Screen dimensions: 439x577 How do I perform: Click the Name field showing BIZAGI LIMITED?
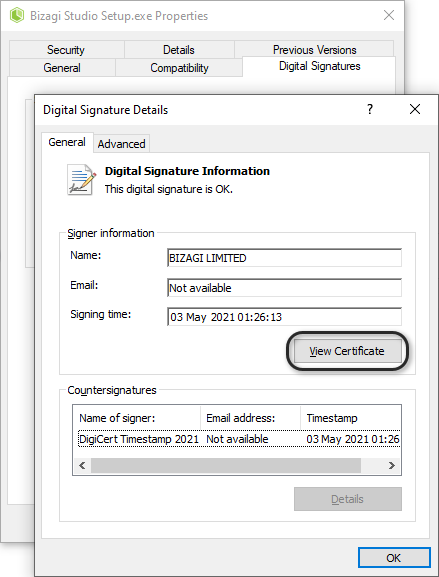pos(284,258)
